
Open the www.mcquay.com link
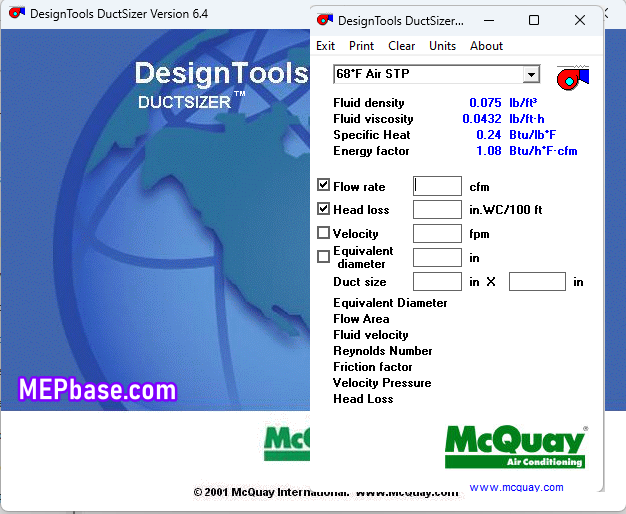click(516, 487)
